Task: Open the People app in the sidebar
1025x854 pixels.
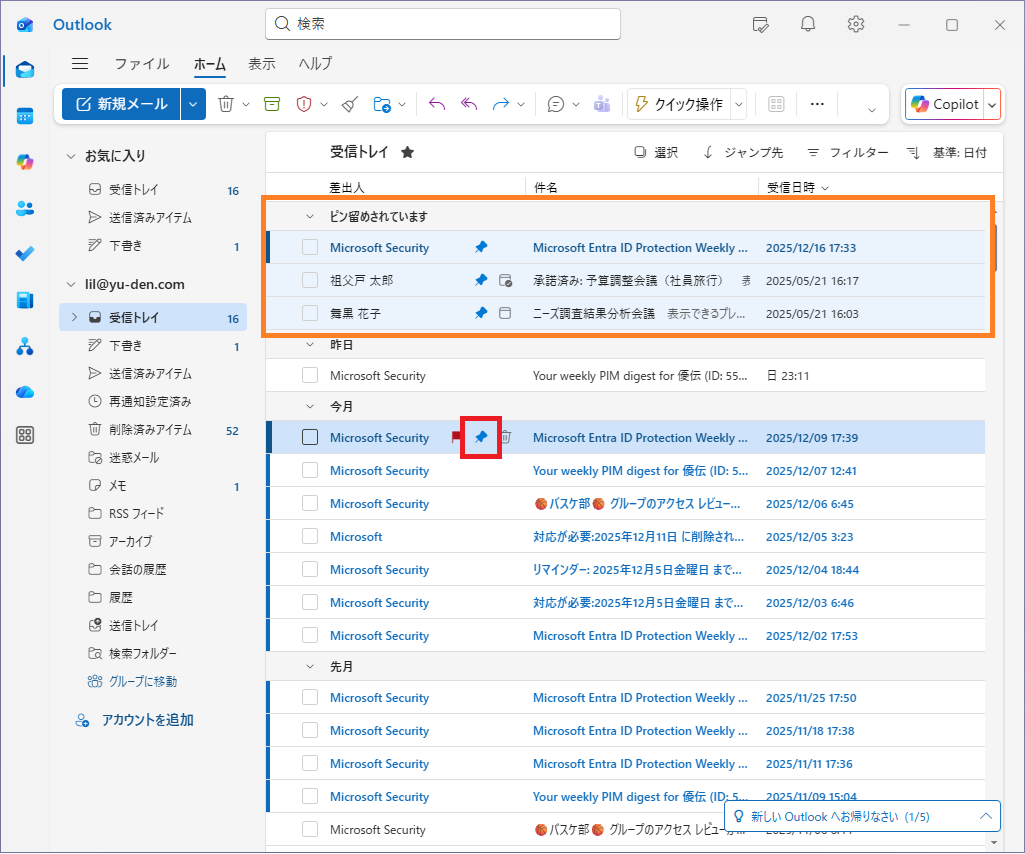Action: (25, 208)
